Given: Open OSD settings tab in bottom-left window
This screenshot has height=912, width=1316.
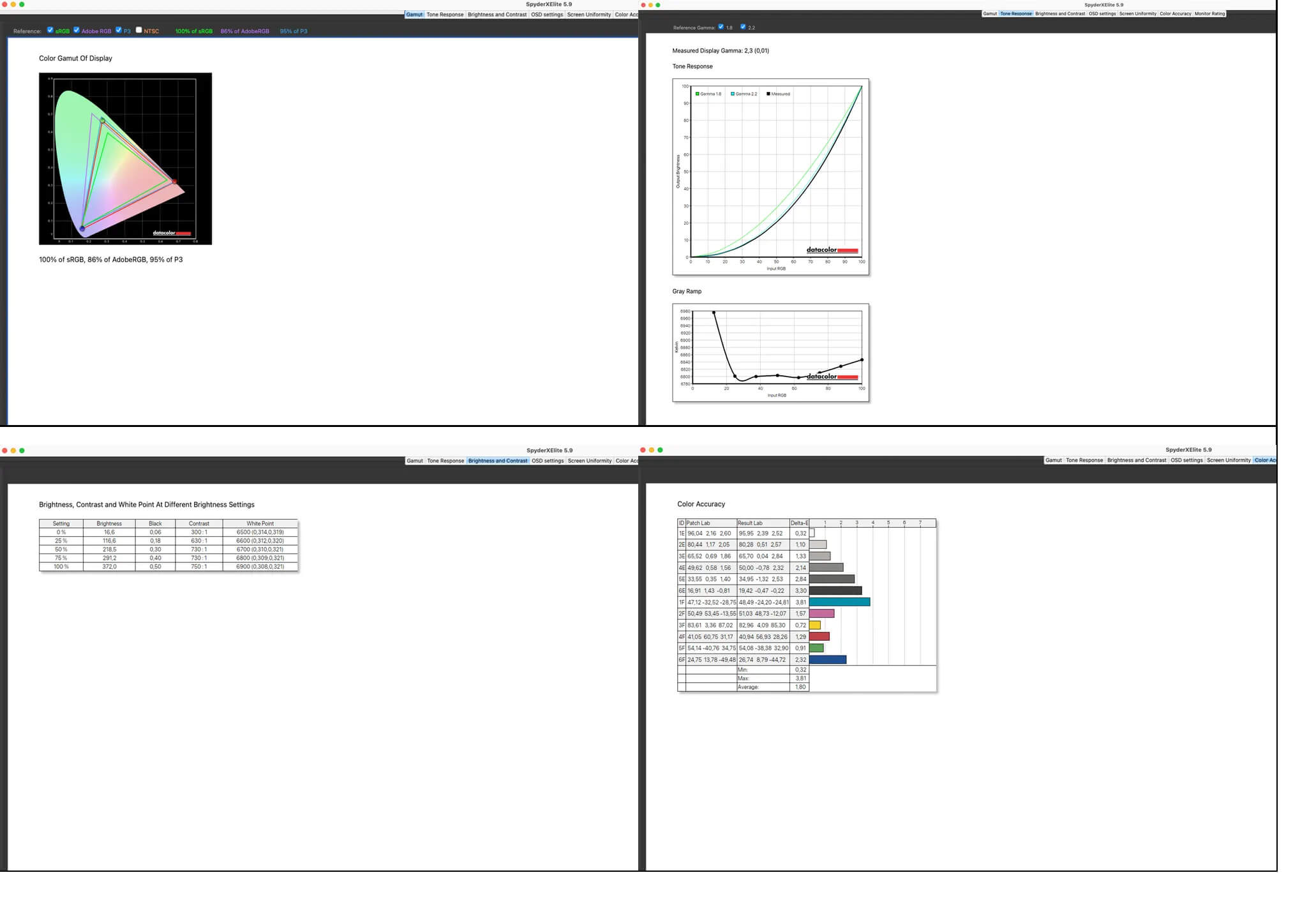Looking at the screenshot, I should [548, 461].
